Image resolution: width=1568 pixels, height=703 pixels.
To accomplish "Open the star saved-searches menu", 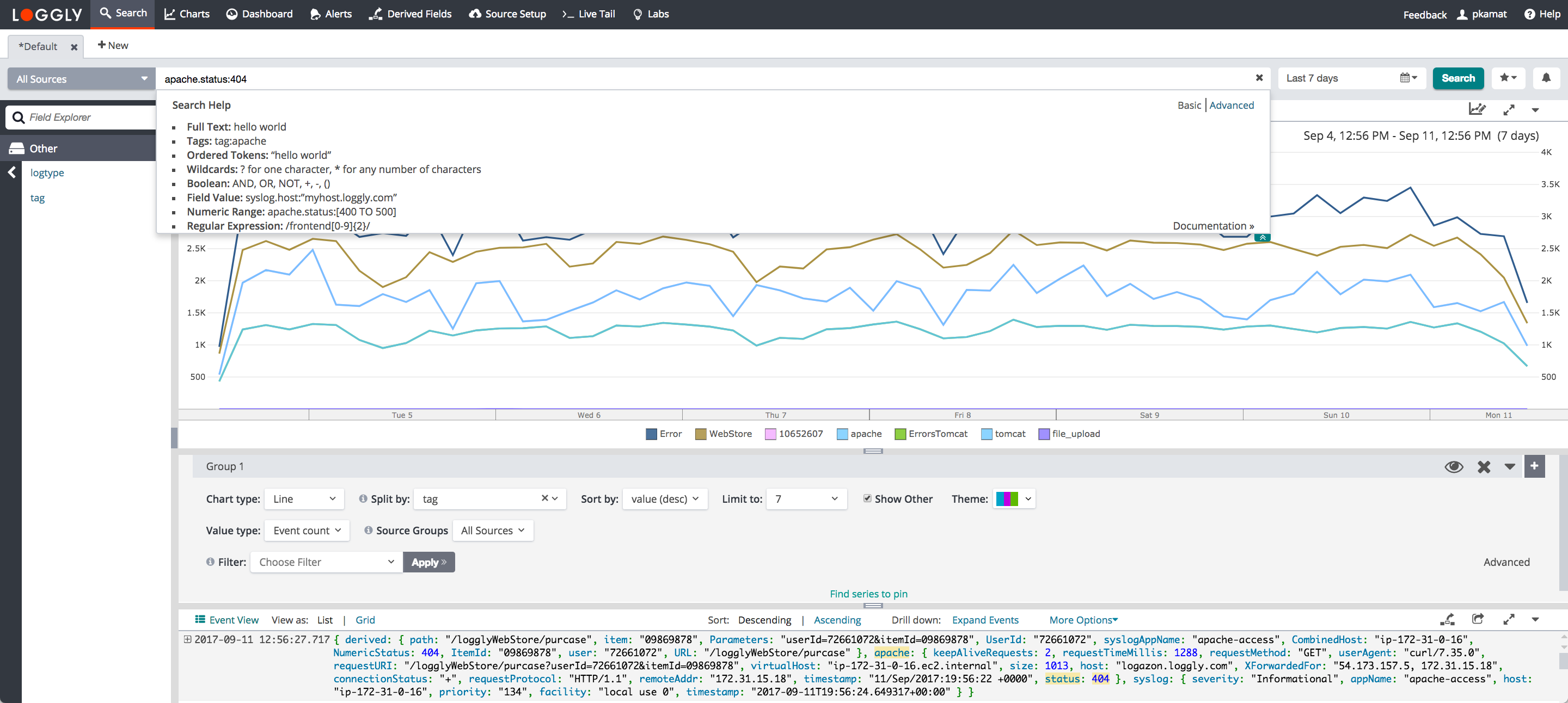I will point(1508,78).
